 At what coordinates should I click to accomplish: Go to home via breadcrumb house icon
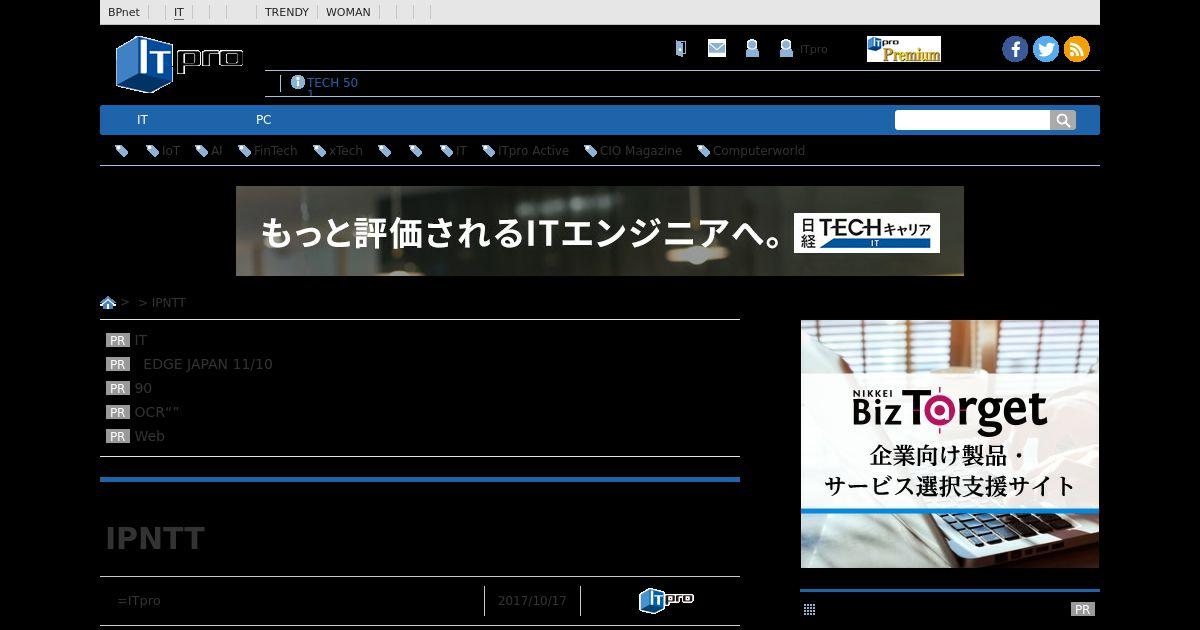click(108, 302)
